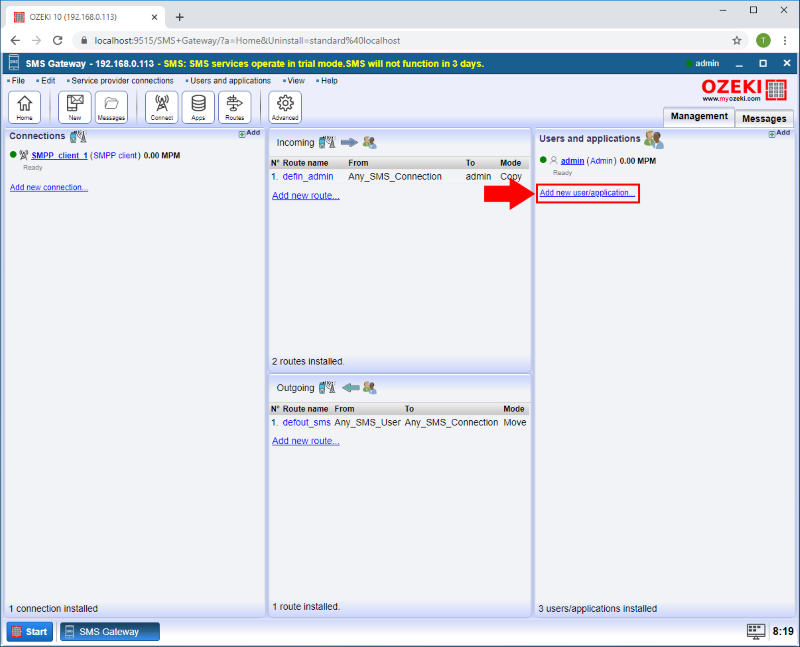Click the Connect antenna toolbar icon
This screenshot has width=800, height=647.
162,107
